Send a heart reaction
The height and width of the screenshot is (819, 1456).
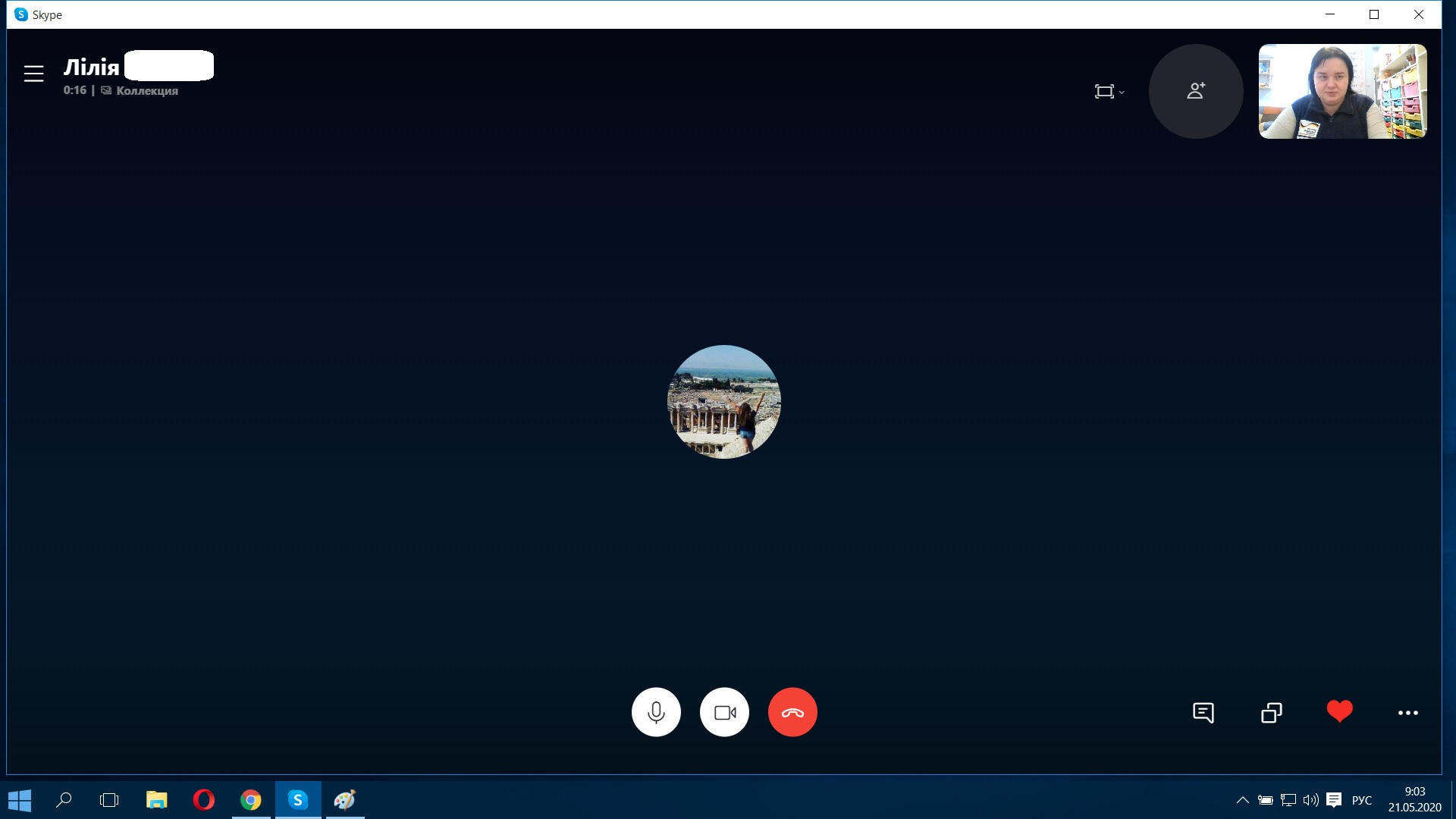[1339, 711]
